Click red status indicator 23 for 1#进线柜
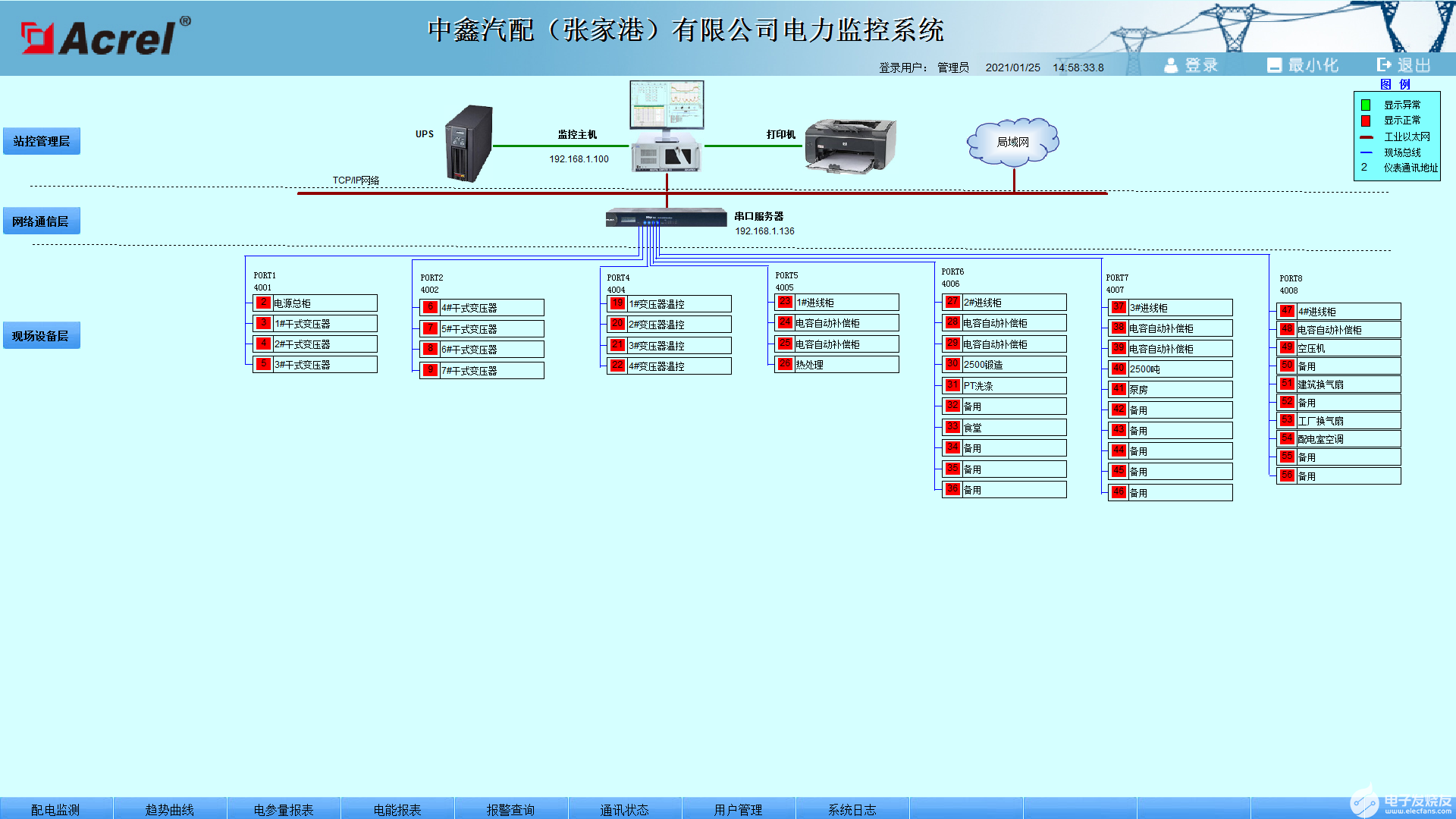Screen dimensions: 1456x819 coord(785,302)
